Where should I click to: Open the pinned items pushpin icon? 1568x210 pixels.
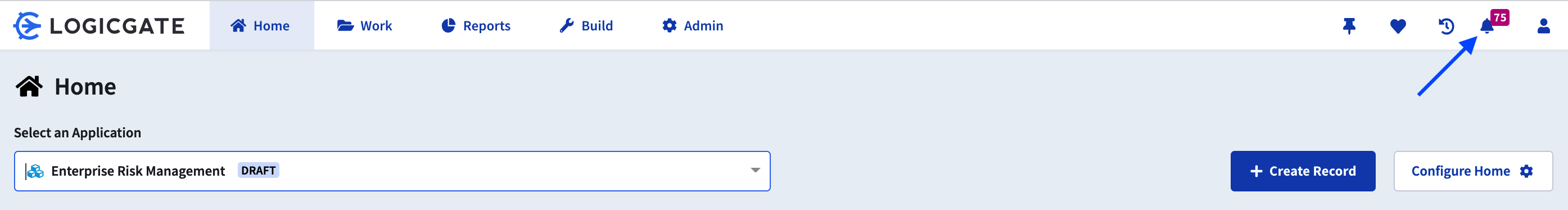pyautogui.click(x=1349, y=25)
